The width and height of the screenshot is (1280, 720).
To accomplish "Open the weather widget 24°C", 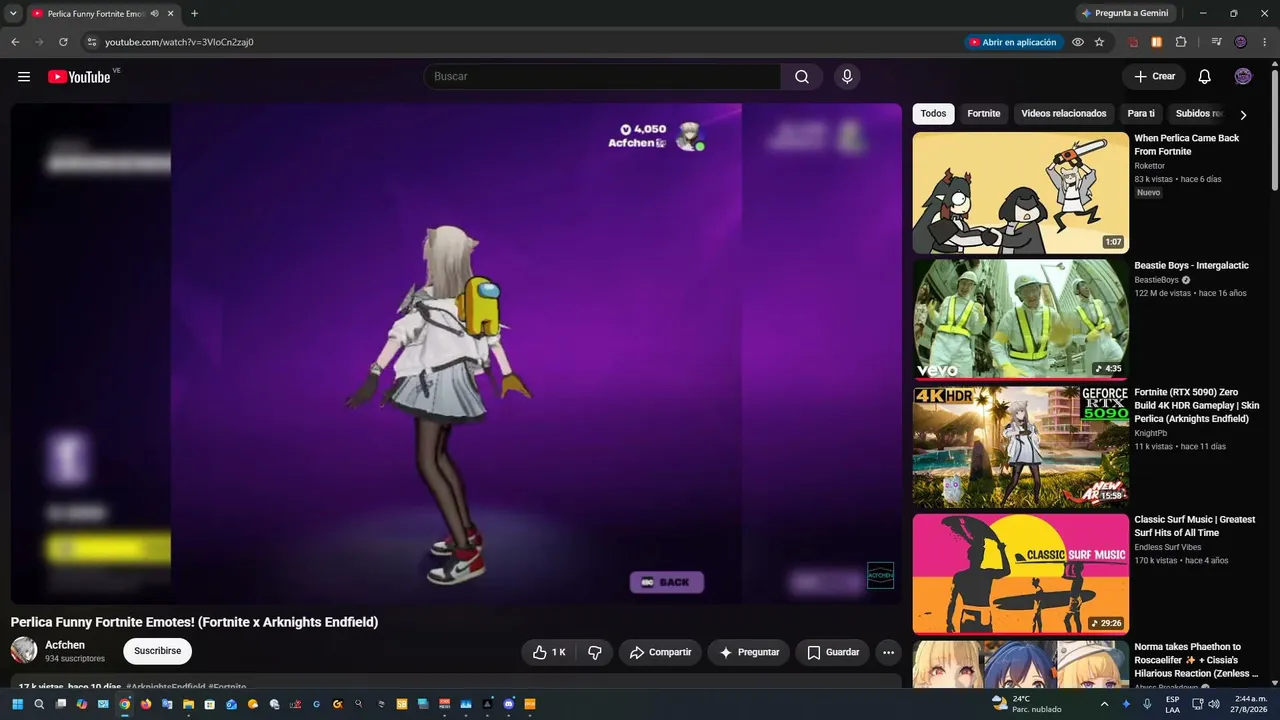I will click(1027, 704).
